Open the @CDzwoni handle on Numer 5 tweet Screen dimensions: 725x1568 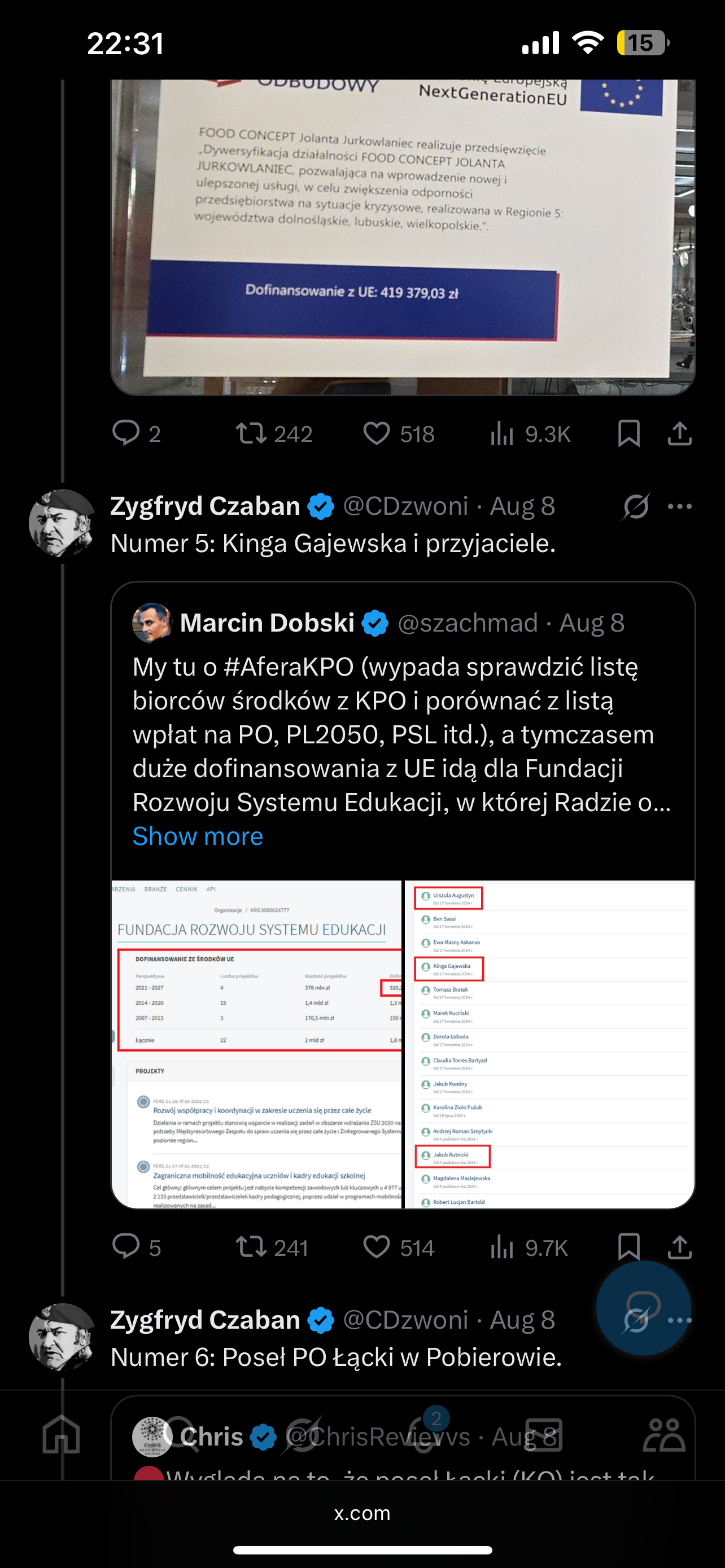pos(405,506)
